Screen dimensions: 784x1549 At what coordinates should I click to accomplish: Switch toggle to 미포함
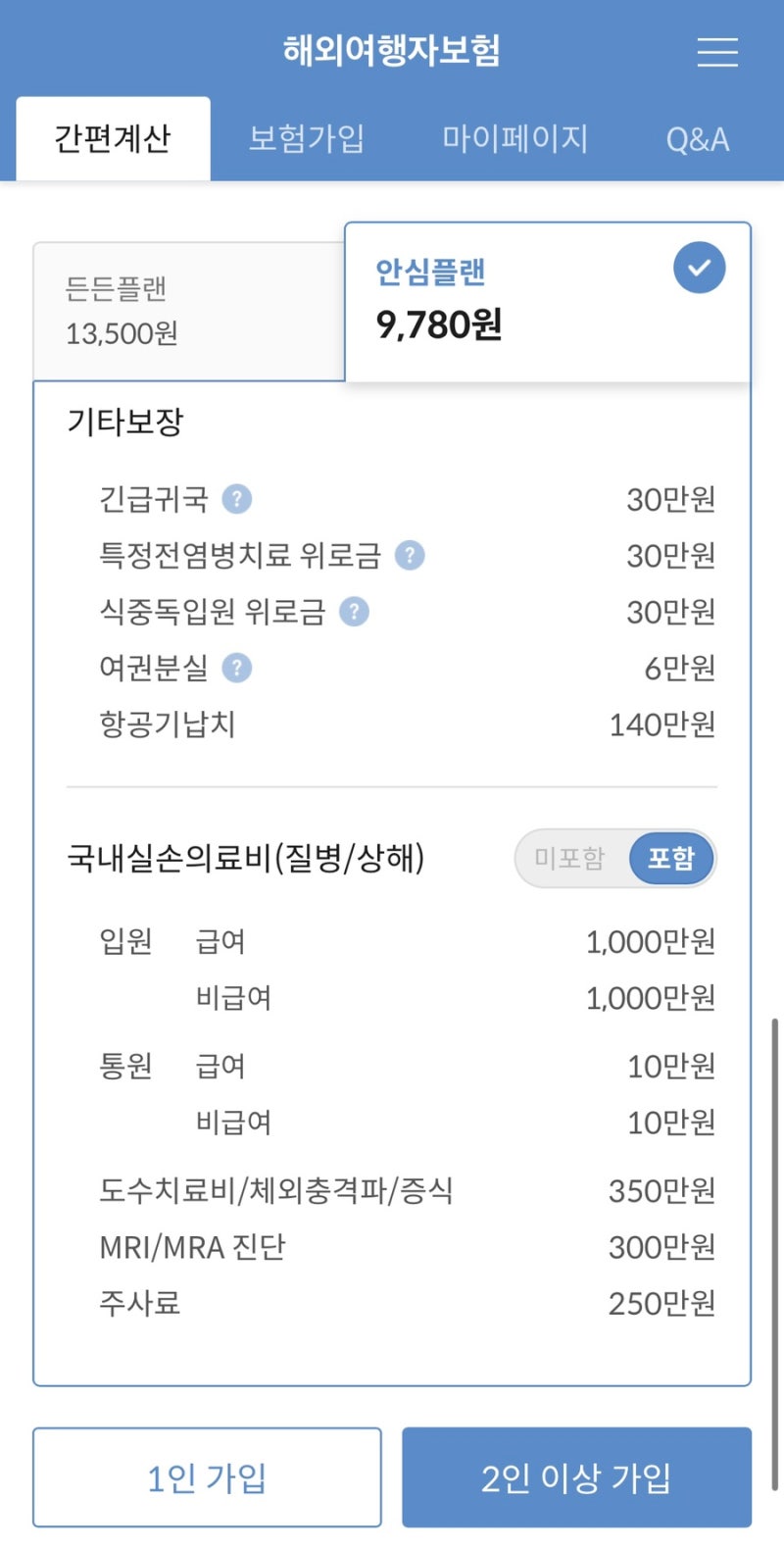(x=570, y=859)
